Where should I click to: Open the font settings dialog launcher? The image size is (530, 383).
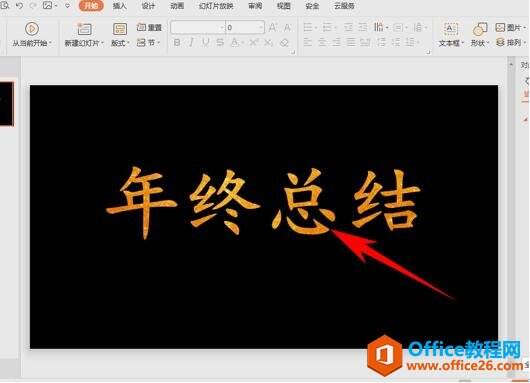pyautogui.click(x=293, y=52)
